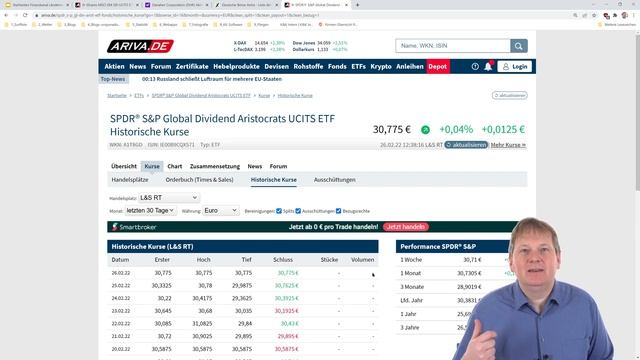Open the Mehr Kurse link
The image size is (640, 360).
tap(508, 145)
